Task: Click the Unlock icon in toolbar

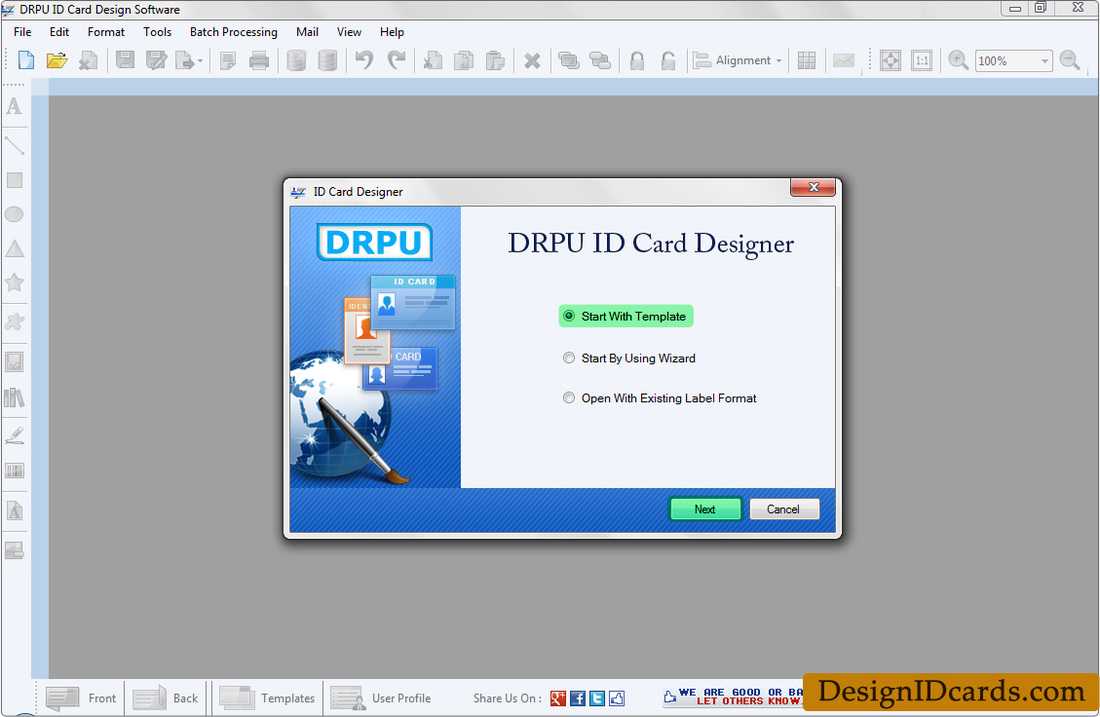Action: click(x=668, y=61)
